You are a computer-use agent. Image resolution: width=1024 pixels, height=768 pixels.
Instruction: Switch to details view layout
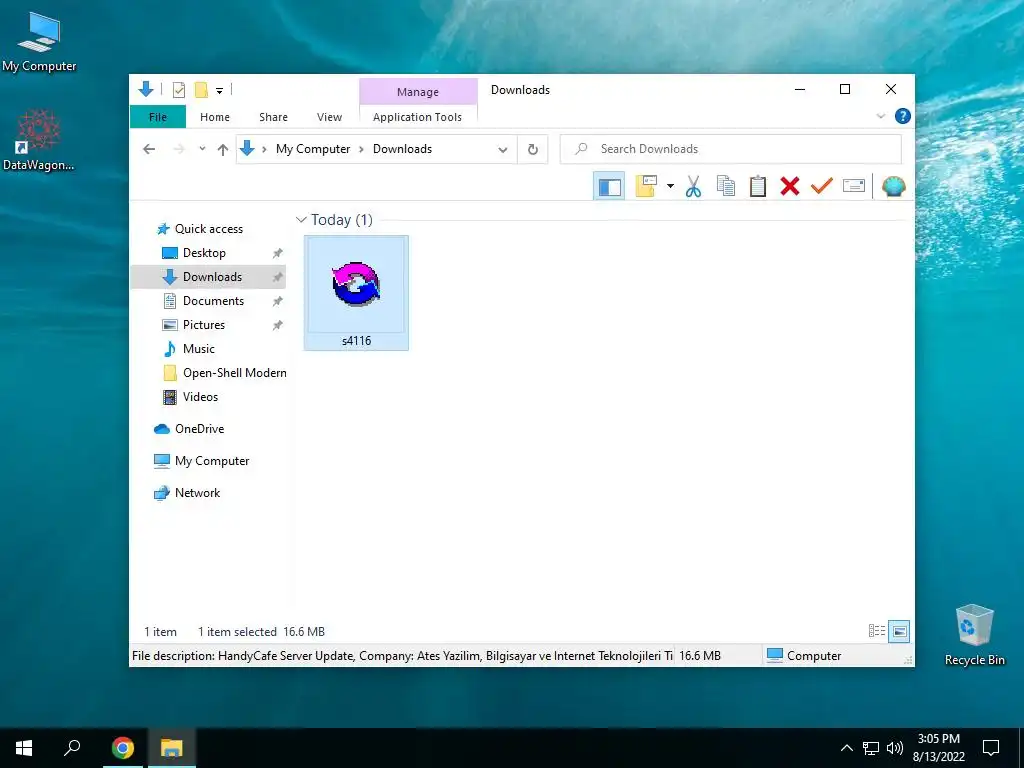pyautogui.click(x=877, y=631)
